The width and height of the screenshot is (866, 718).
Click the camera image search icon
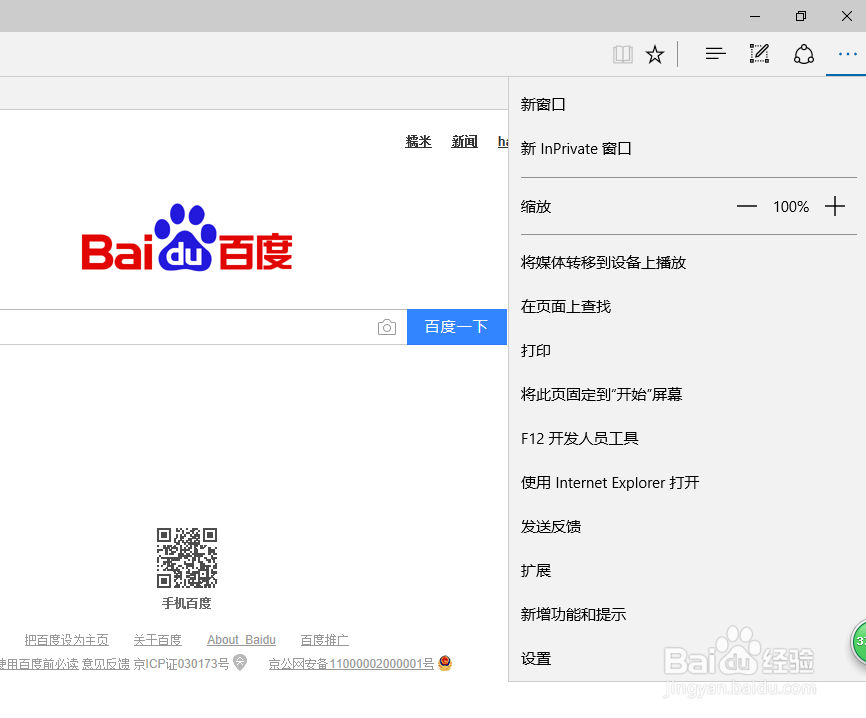coord(387,327)
